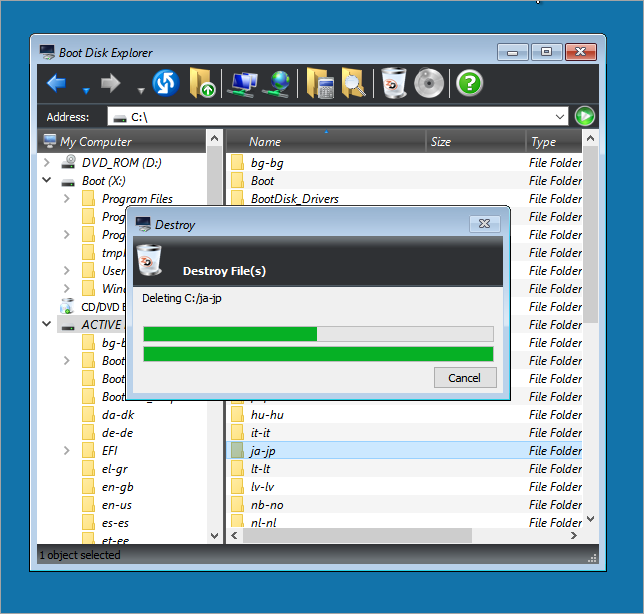Sort by the Name column header
Screen dimensions: 644x614
(x=326, y=142)
